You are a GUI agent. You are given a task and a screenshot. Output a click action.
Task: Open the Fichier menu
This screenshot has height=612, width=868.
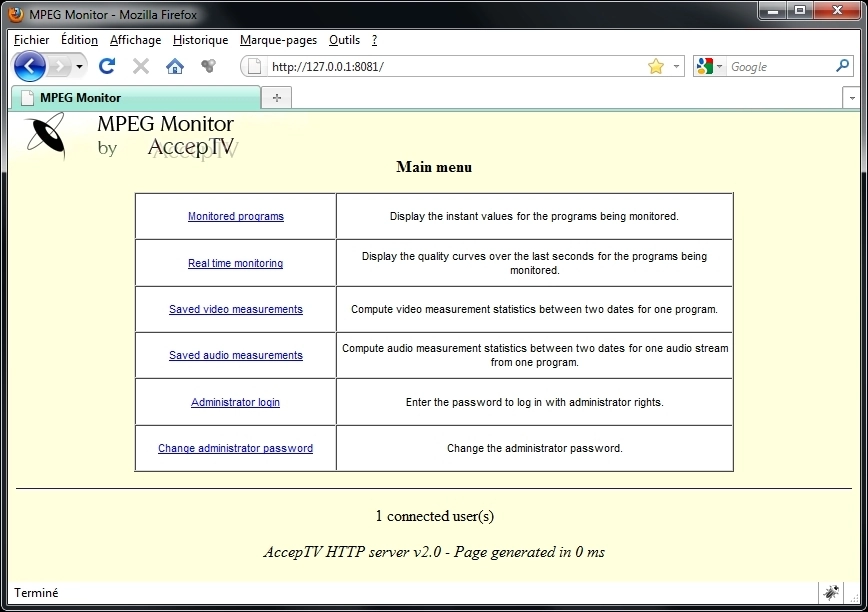tap(32, 40)
